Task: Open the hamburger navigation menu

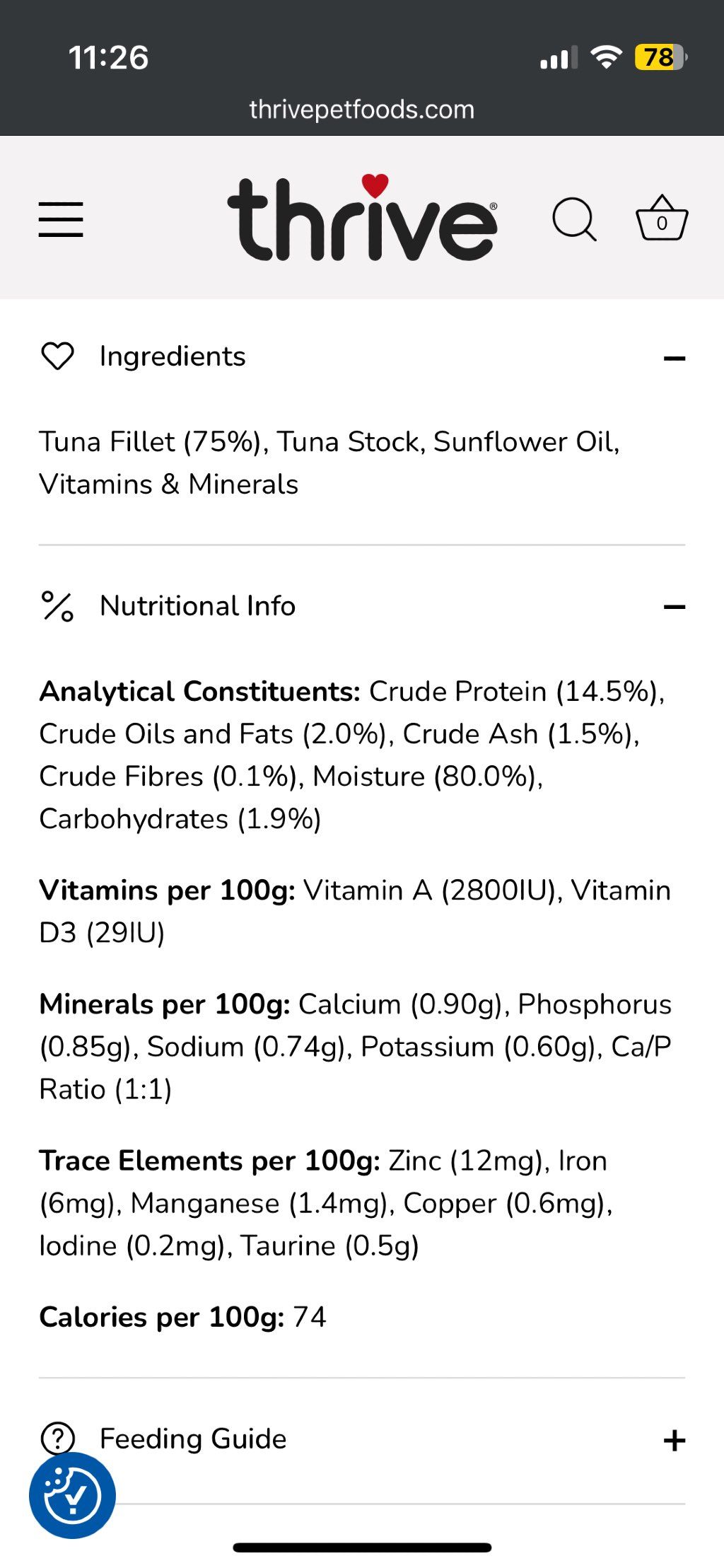Action: click(61, 219)
